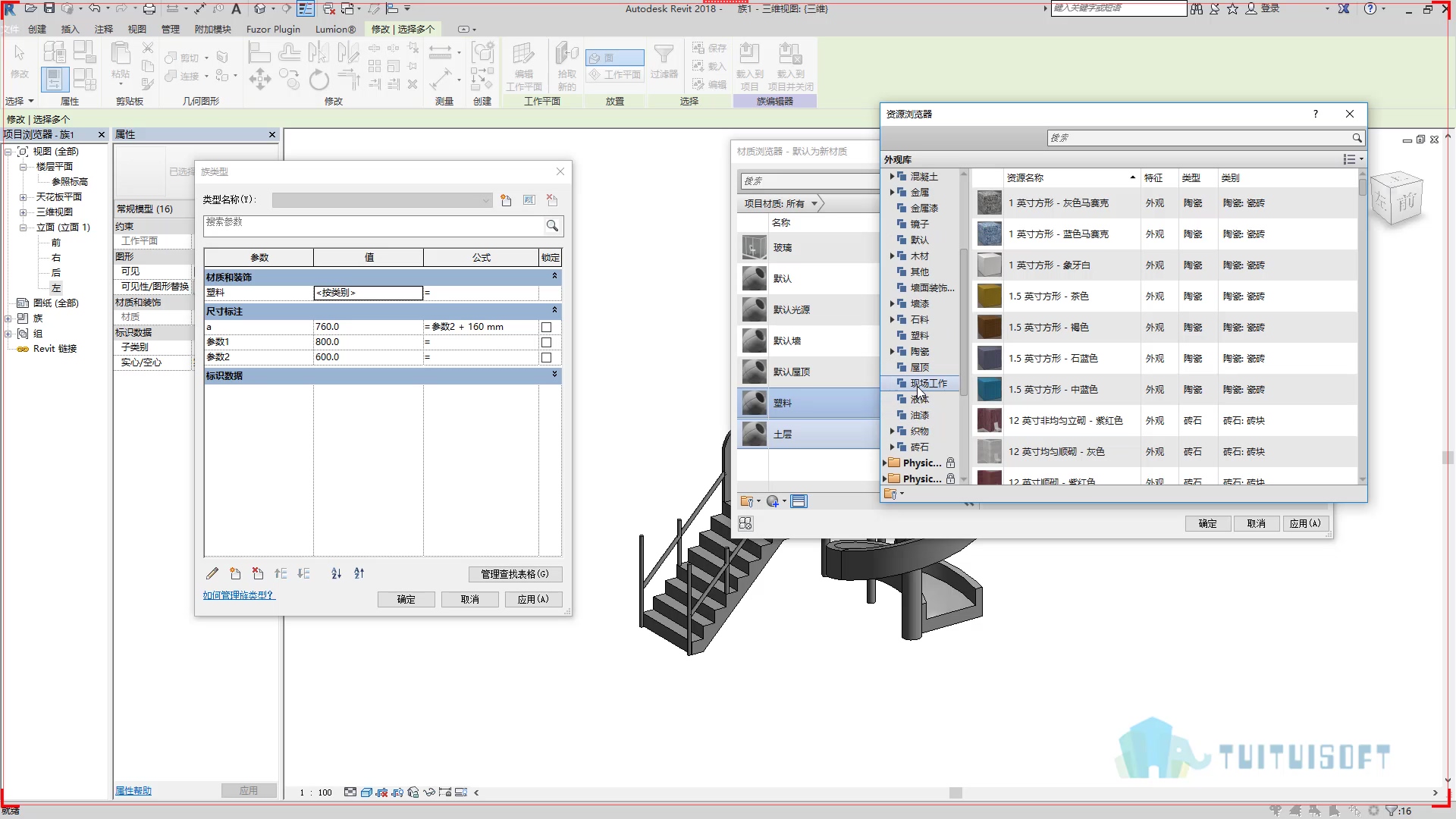The width and height of the screenshot is (1456, 819).
Task: Open the 视图 ribbon tab
Action: (137, 29)
